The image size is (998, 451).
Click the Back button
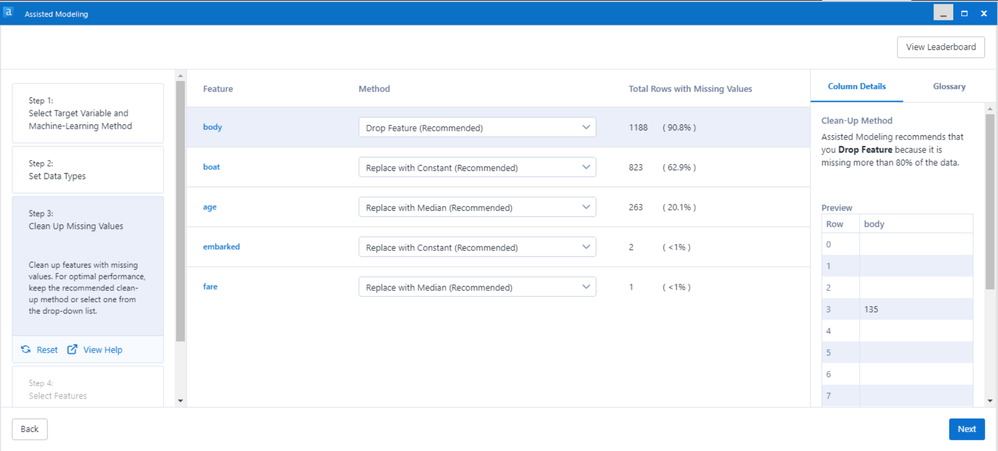(30, 429)
